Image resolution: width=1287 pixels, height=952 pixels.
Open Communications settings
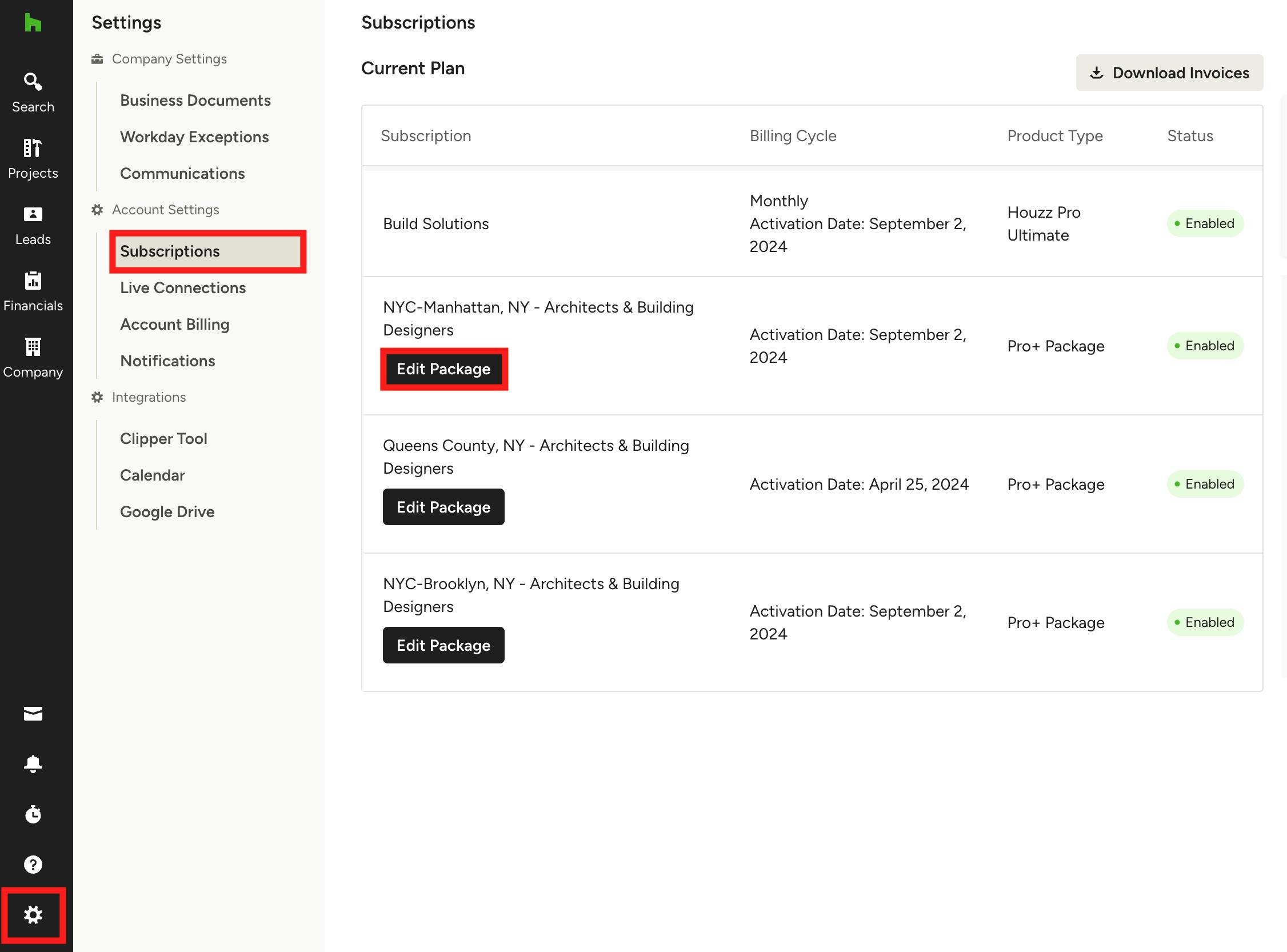(182, 174)
